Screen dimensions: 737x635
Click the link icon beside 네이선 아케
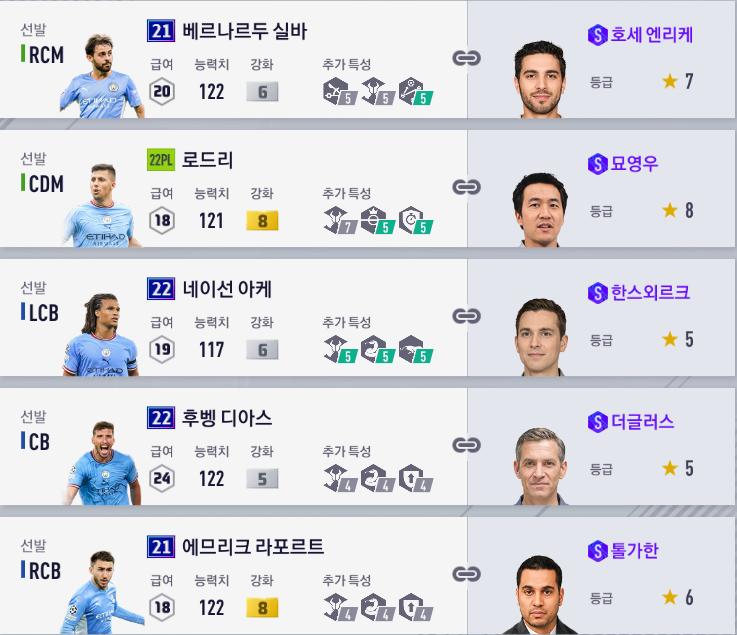tap(466, 316)
